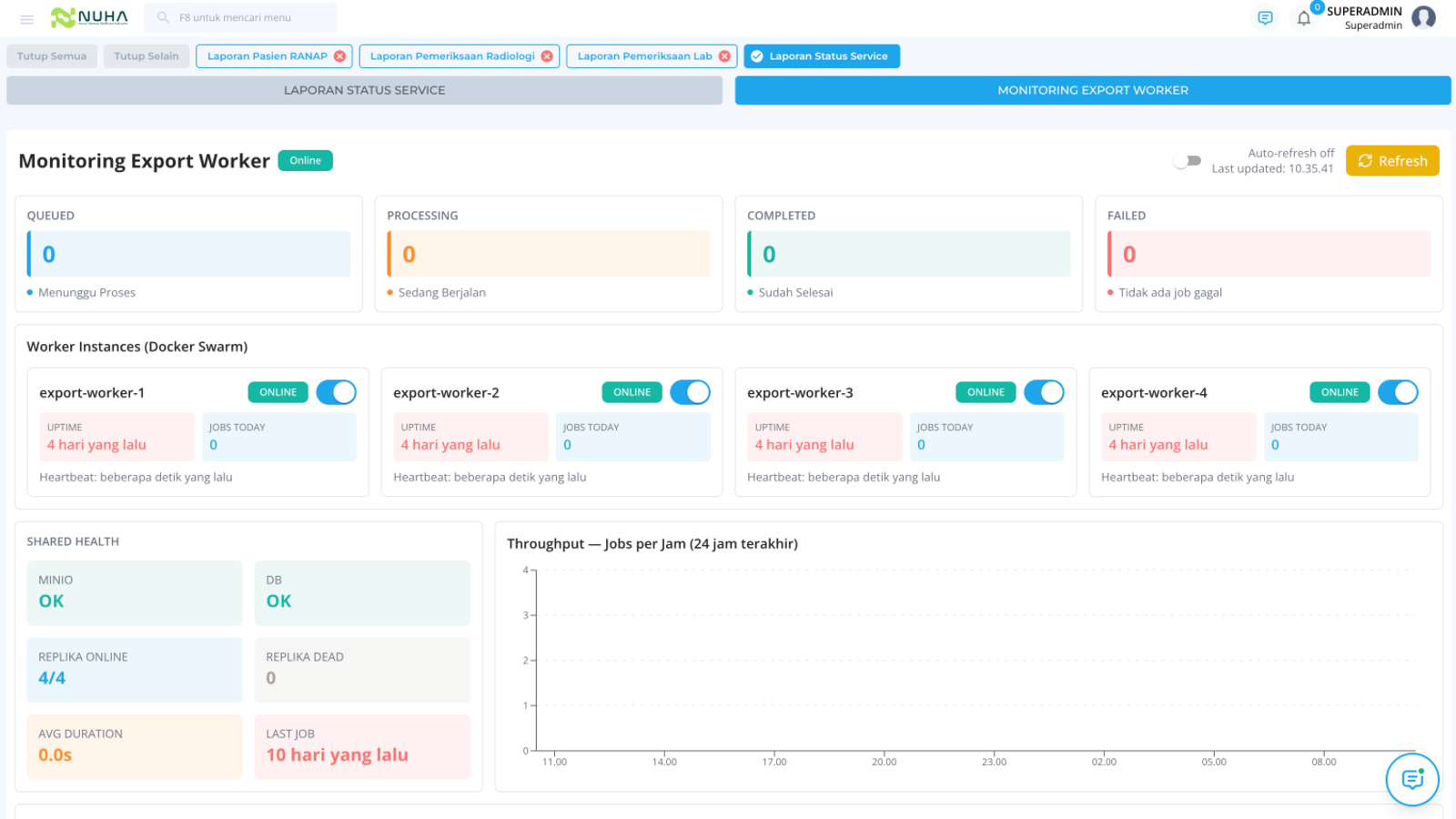Focus the F8 menu search field

(240, 17)
